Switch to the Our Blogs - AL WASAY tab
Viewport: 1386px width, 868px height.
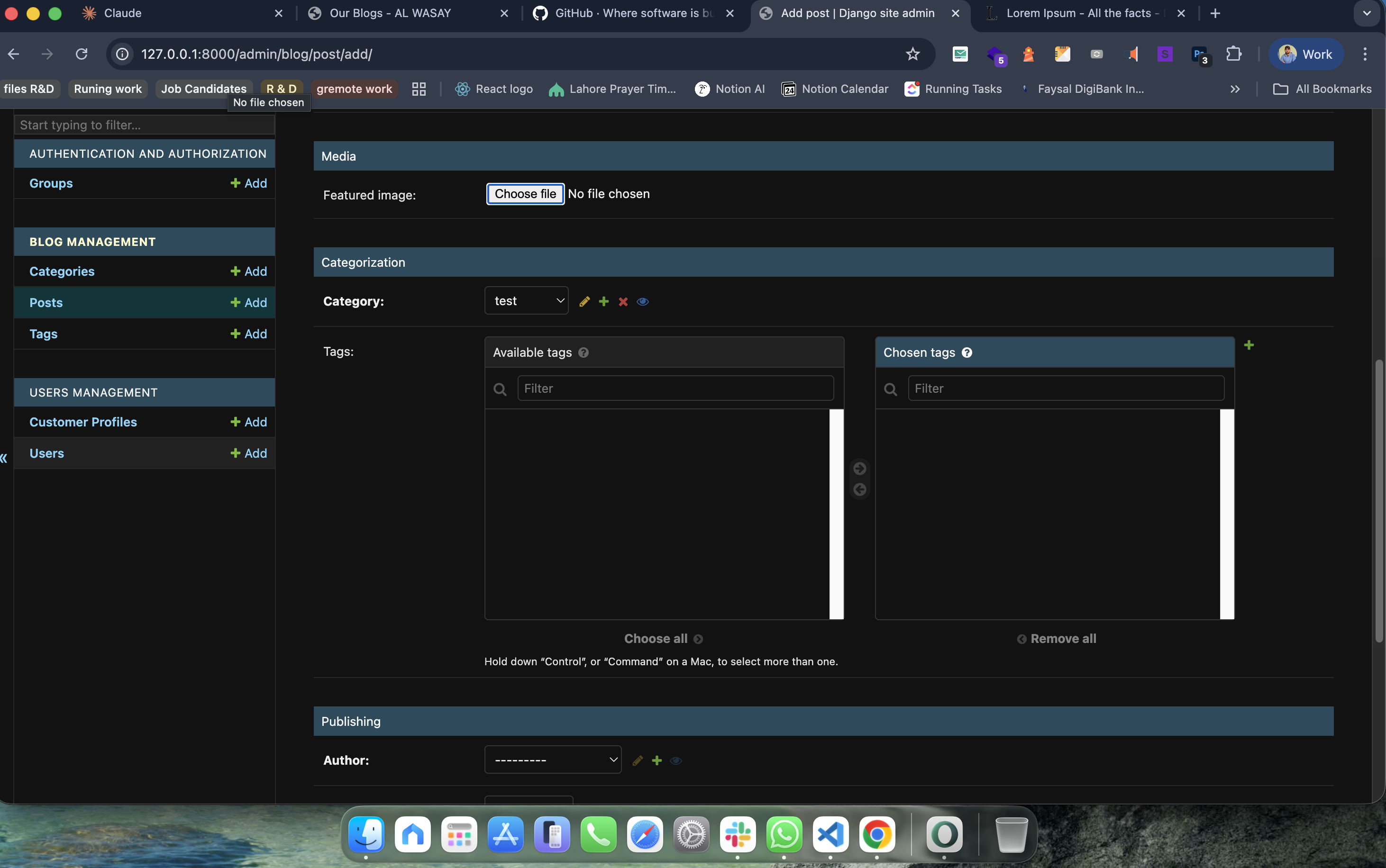[391, 13]
